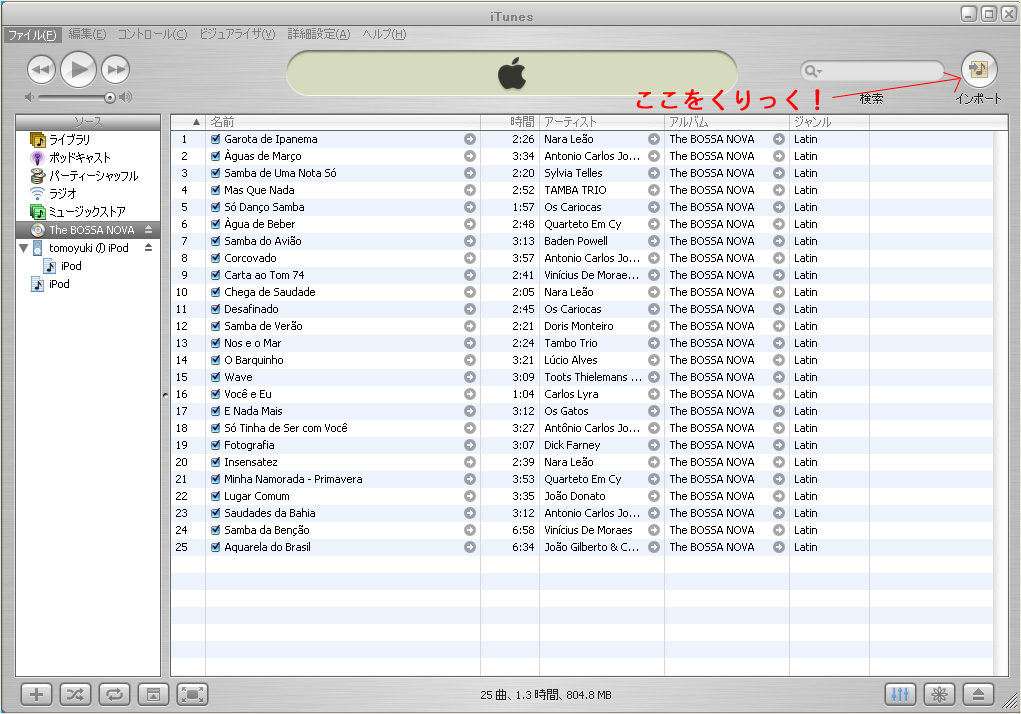Eject disc using bottom-right eject button
The height and width of the screenshot is (714, 1021).
click(978, 694)
